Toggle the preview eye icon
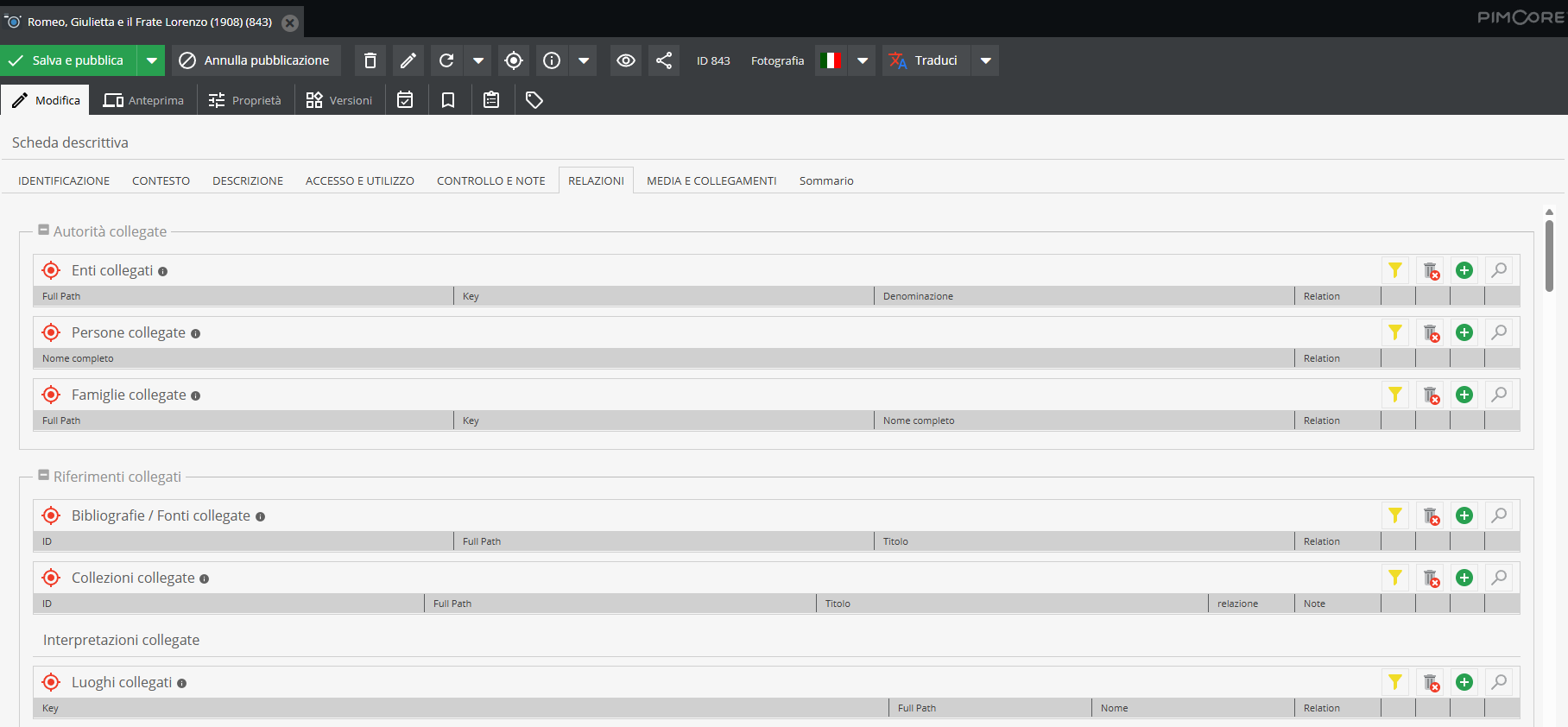1568x727 pixels. pyautogui.click(x=626, y=60)
